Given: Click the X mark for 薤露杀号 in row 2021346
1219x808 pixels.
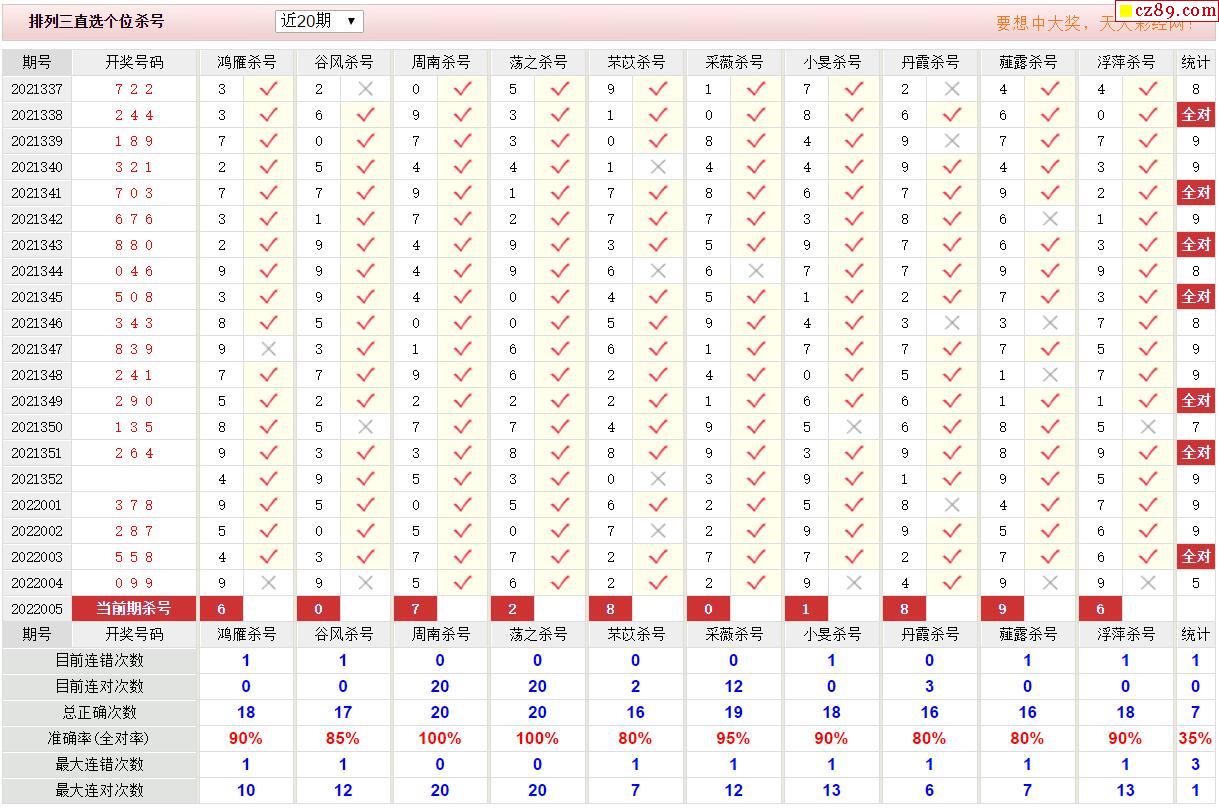Looking at the screenshot, I should [1049, 323].
